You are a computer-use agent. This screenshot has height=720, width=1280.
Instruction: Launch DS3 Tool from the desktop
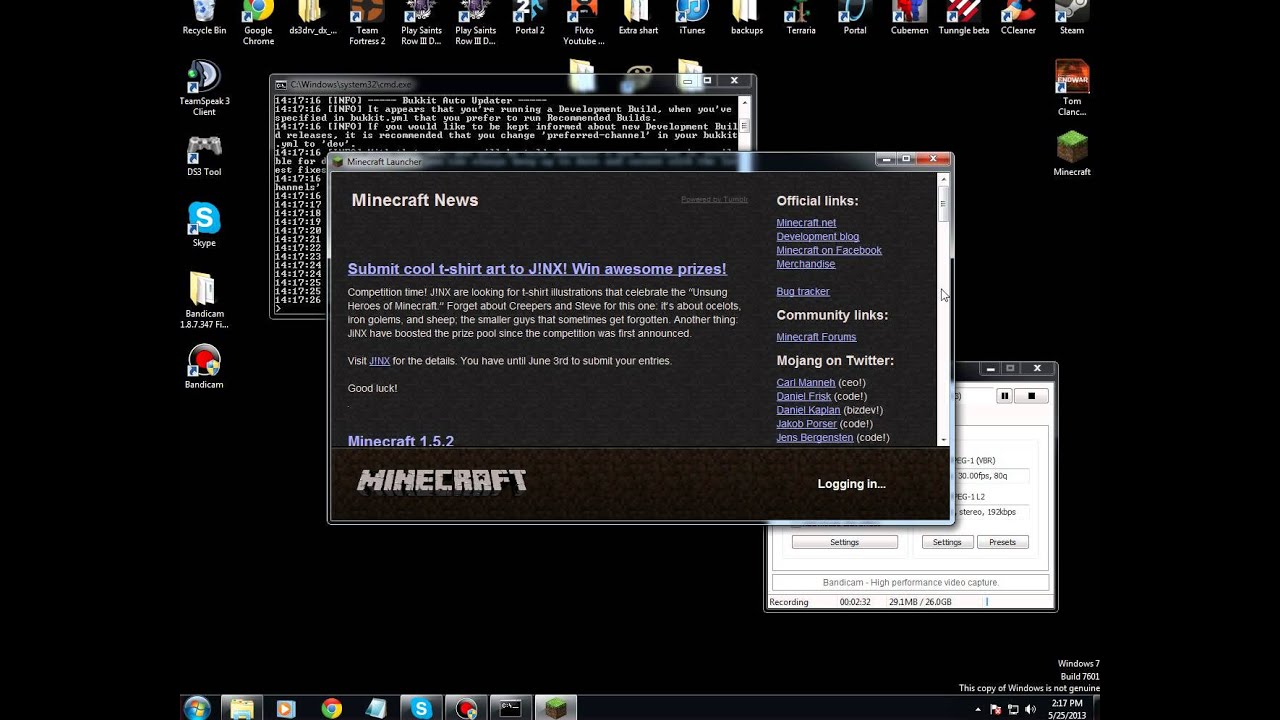[x=204, y=155]
